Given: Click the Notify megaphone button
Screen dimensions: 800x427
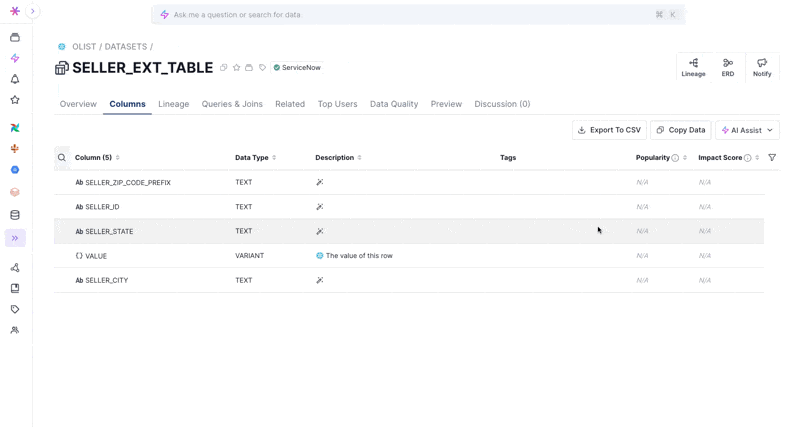Looking at the screenshot, I should (x=762, y=67).
